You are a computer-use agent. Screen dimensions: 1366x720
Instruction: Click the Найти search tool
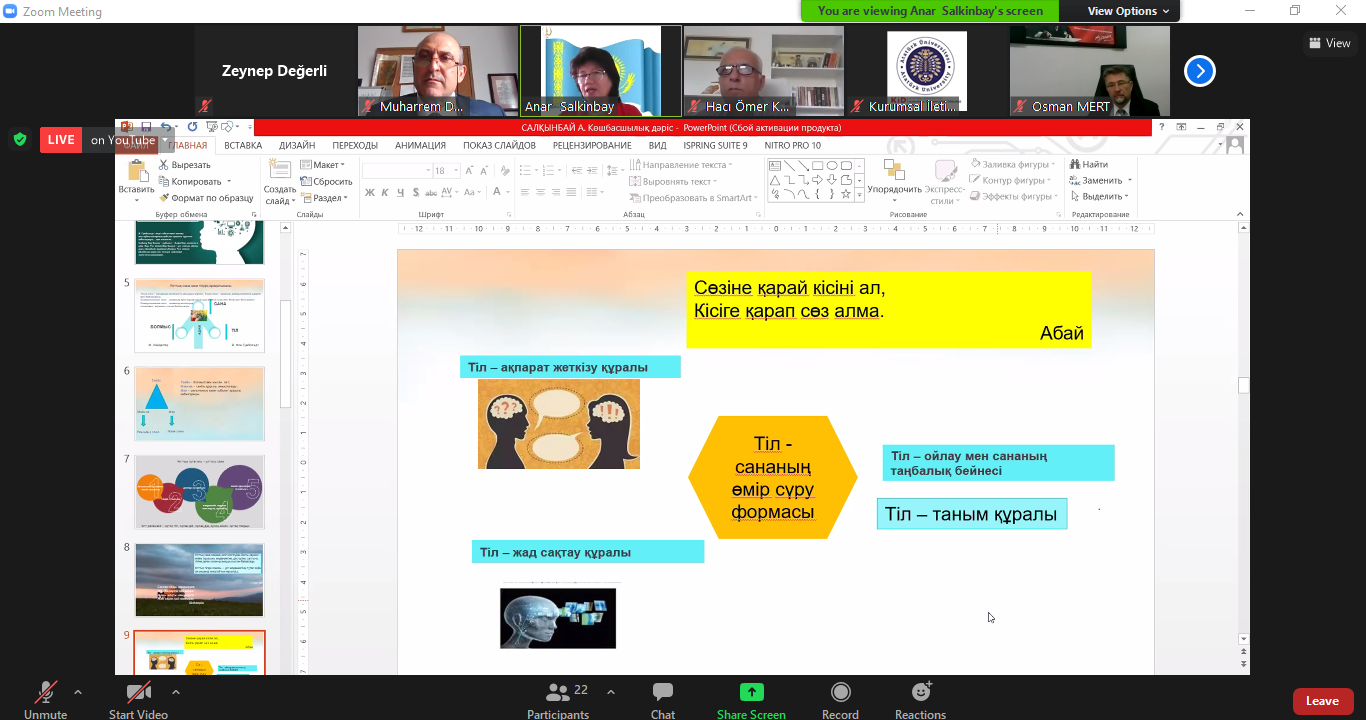coord(1088,164)
